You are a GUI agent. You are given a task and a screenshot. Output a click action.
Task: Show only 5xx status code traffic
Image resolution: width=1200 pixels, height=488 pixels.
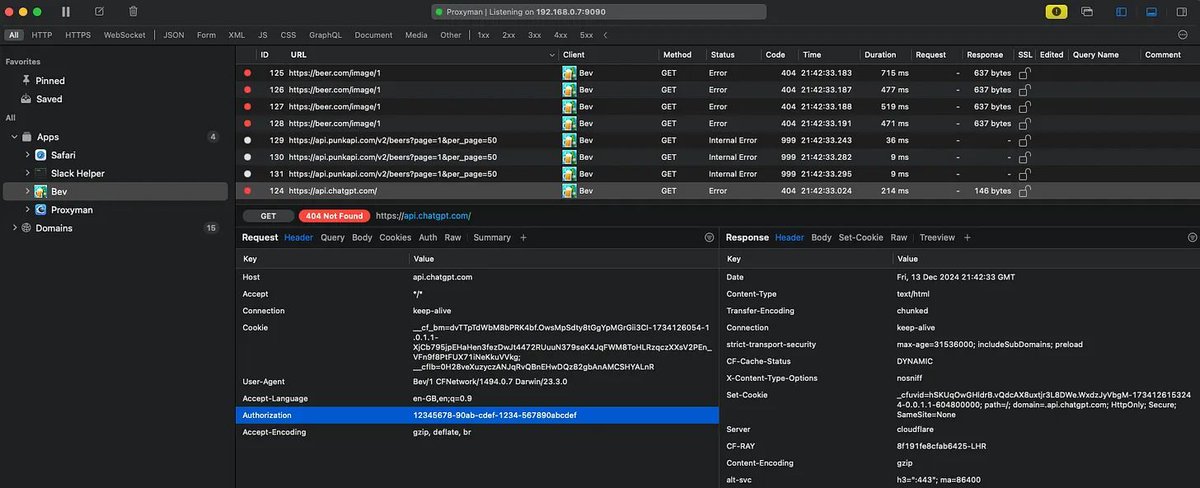pos(586,34)
